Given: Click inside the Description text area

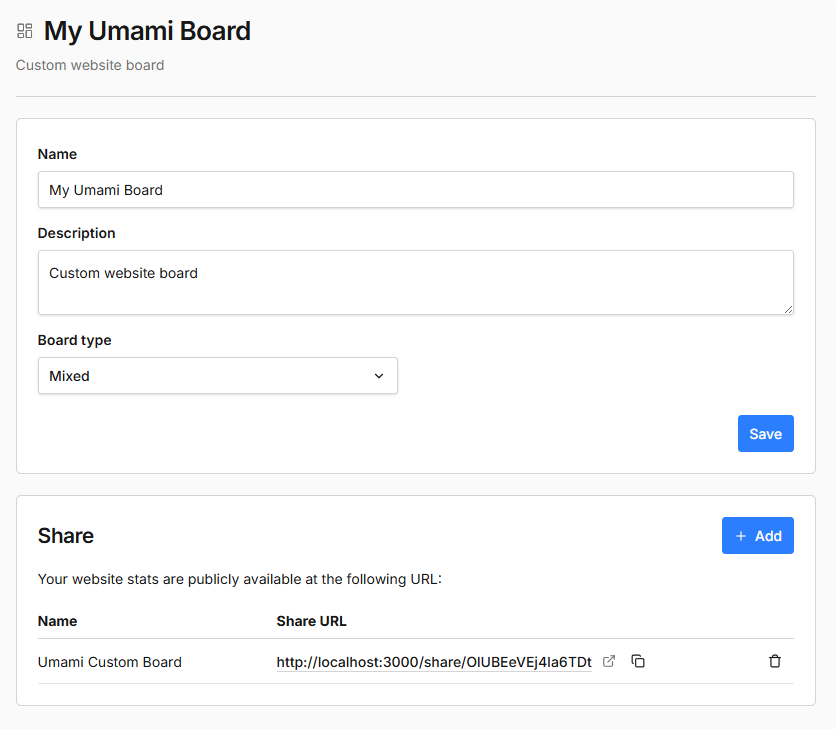Looking at the screenshot, I should tap(415, 282).
